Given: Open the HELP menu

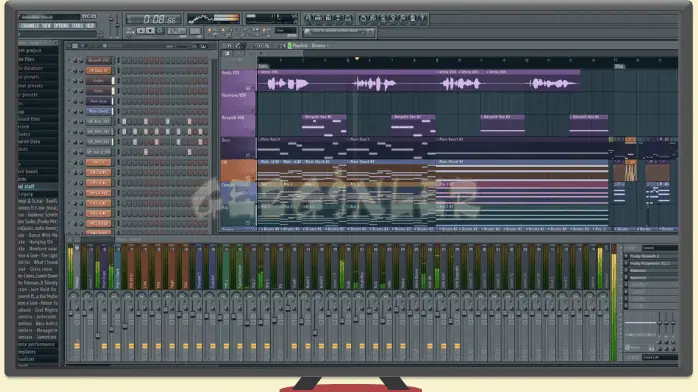Looking at the screenshot, I should [89, 26].
